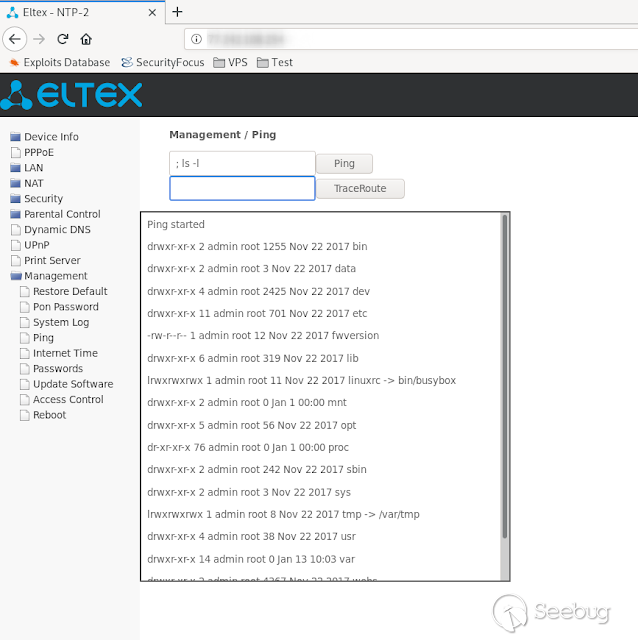Screen dimensions: 638x640
Task: Open Restore Default under Management
Action: [x=64, y=291]
